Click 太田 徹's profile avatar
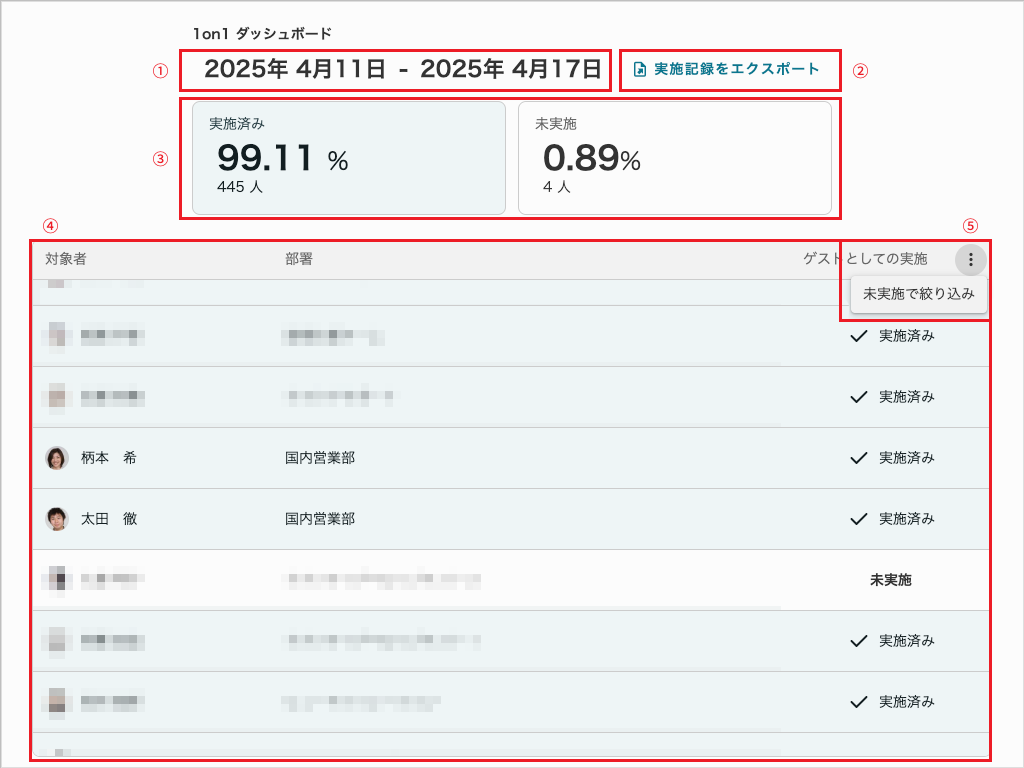The width and height of the screenshot is (1024, 768). pyautogui.click(x=57, y=519)
